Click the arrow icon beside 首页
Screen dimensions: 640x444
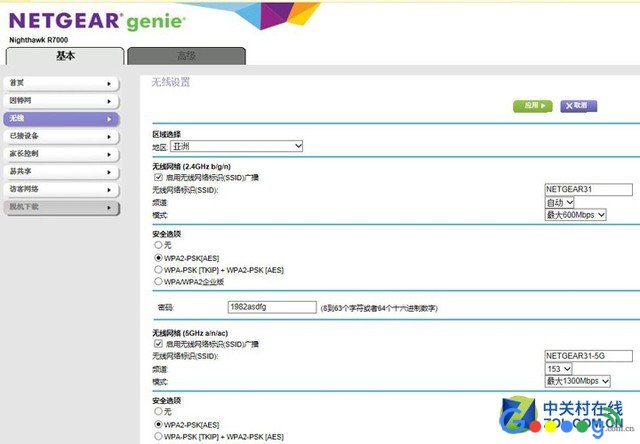(x=109, y=83)
